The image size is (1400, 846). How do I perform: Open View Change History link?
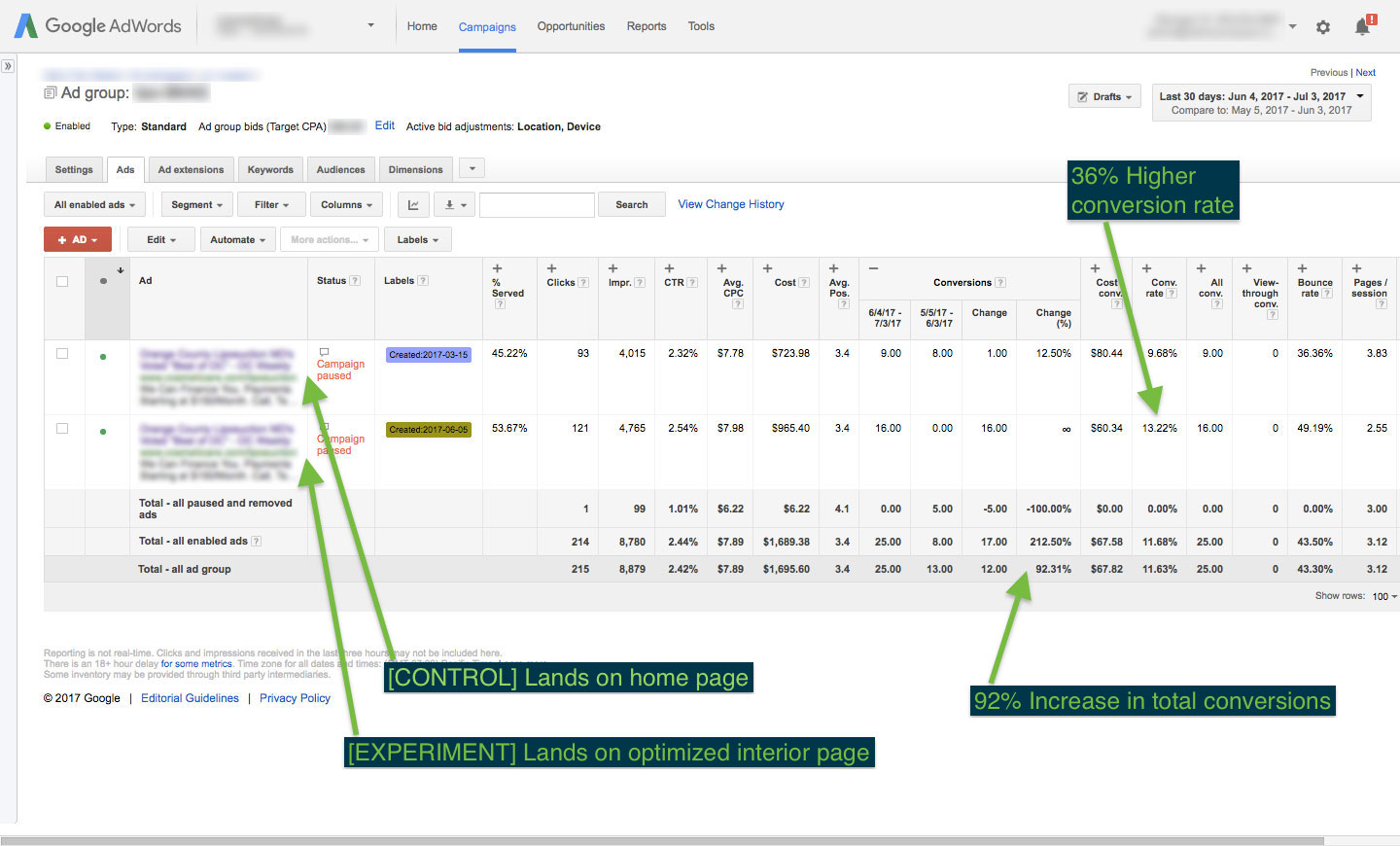[x=730, y=204]
